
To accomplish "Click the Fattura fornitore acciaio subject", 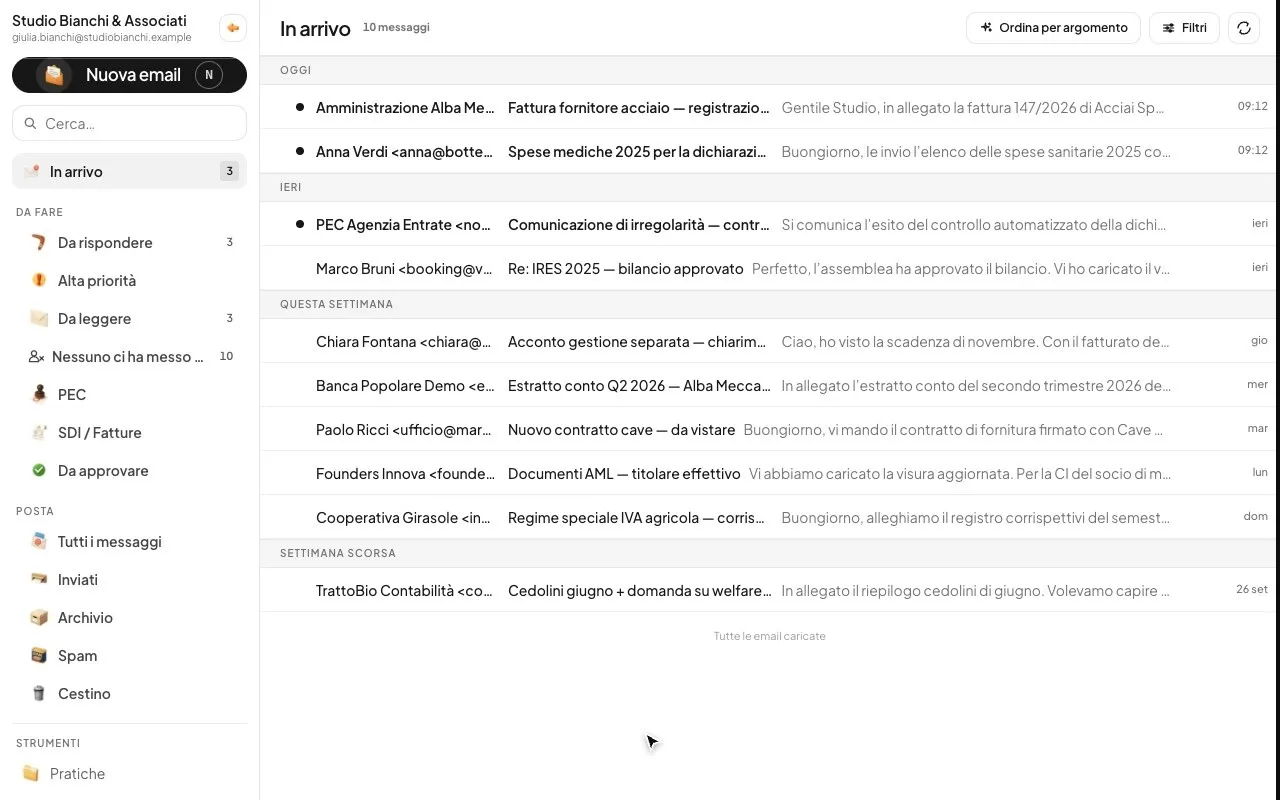I will coord(639,107).
